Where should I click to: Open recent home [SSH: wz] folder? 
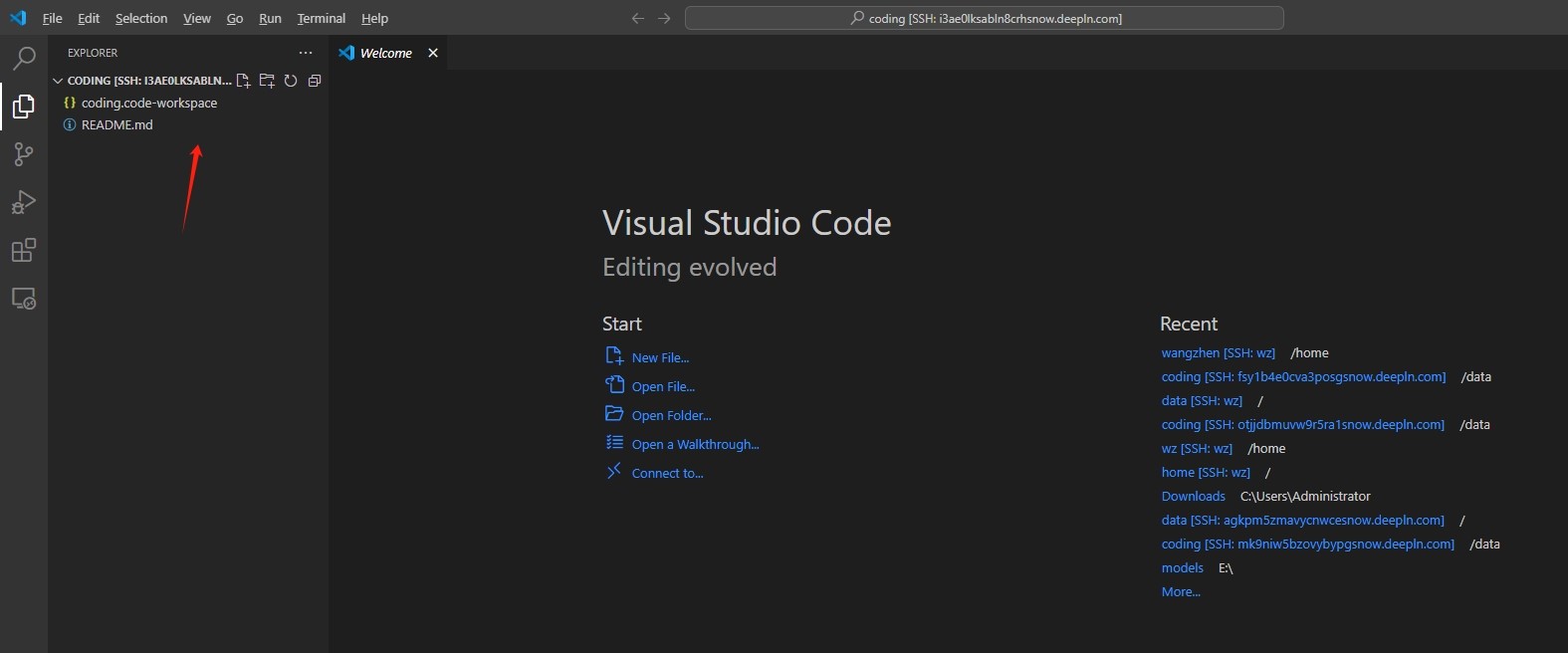pos(1206,472)
